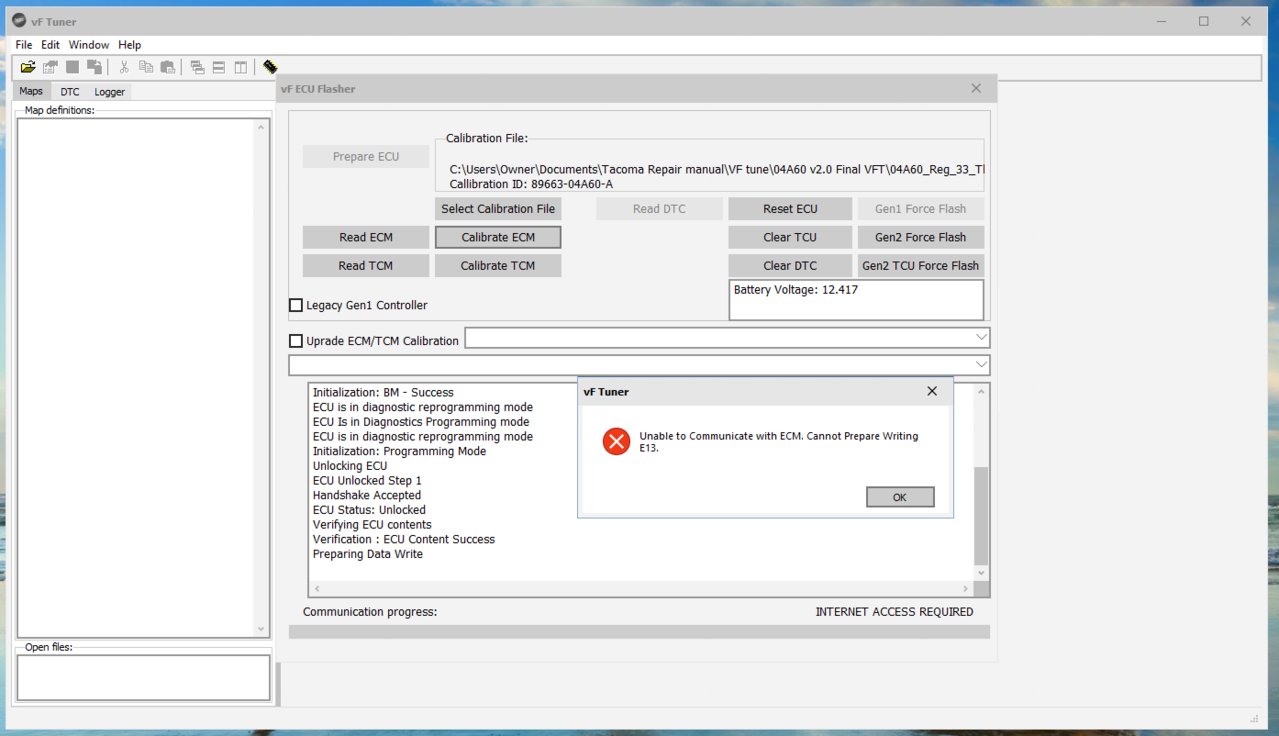Click the log horizontal scroll left arrow
The width and height of the screenshot is (1279, 736).
[317, 589]
